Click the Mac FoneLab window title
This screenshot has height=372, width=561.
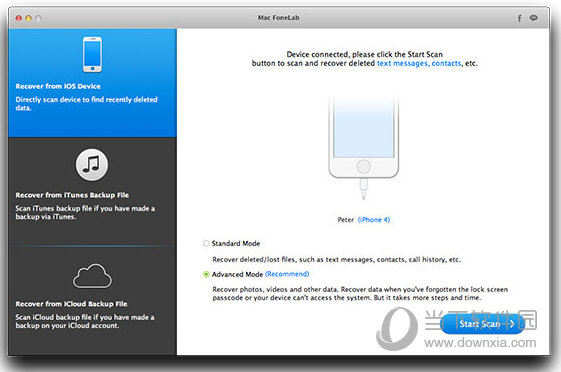click(x=278, y=18)
